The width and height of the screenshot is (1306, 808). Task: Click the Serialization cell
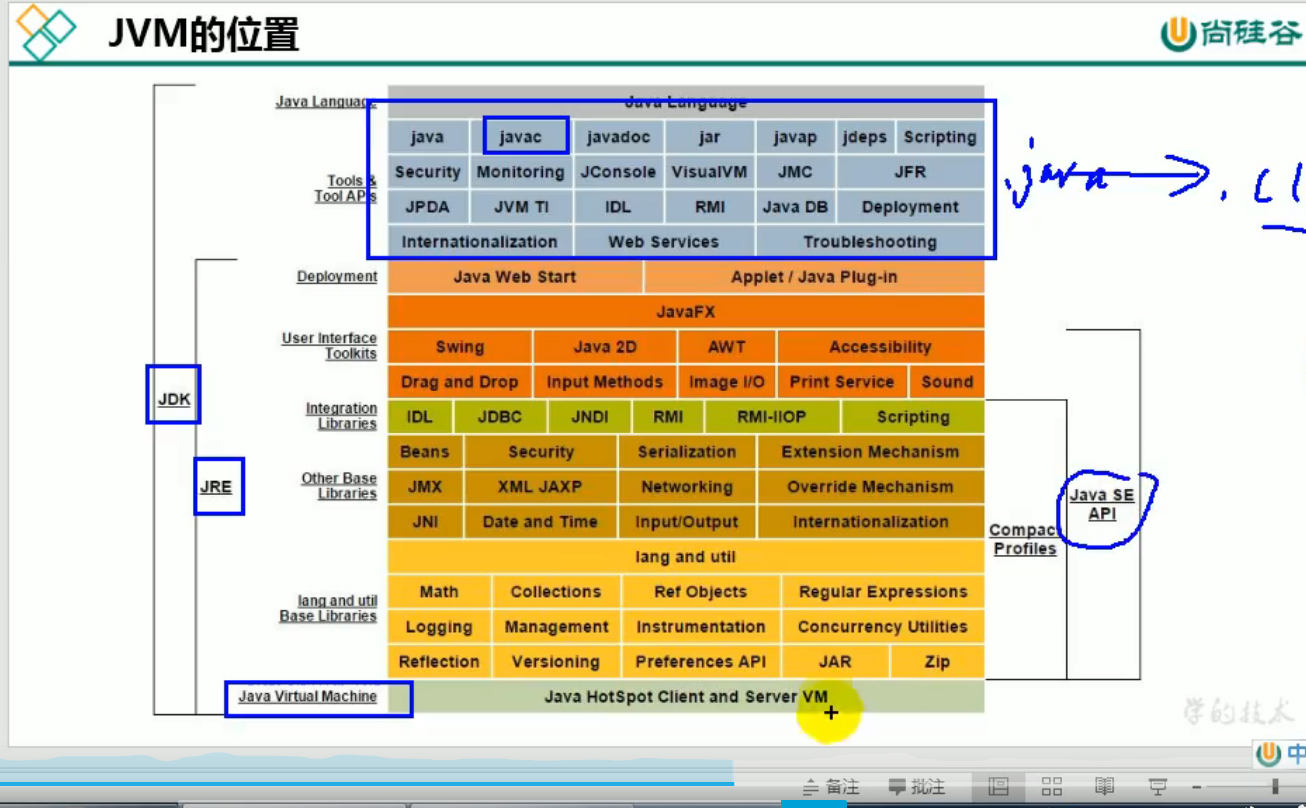pos(687,452)
